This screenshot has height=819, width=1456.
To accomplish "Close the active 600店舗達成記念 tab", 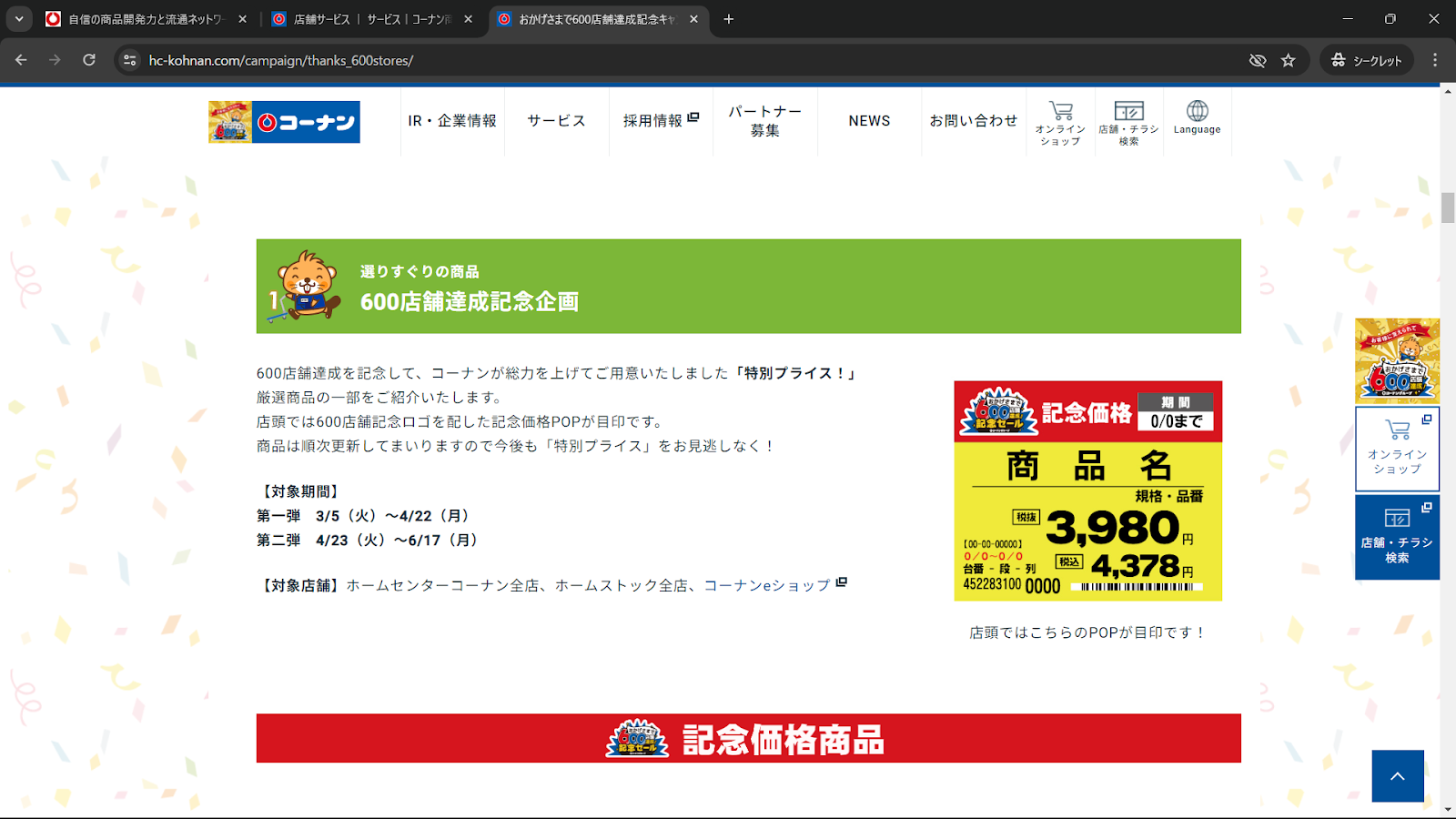I will click(693, 19).
